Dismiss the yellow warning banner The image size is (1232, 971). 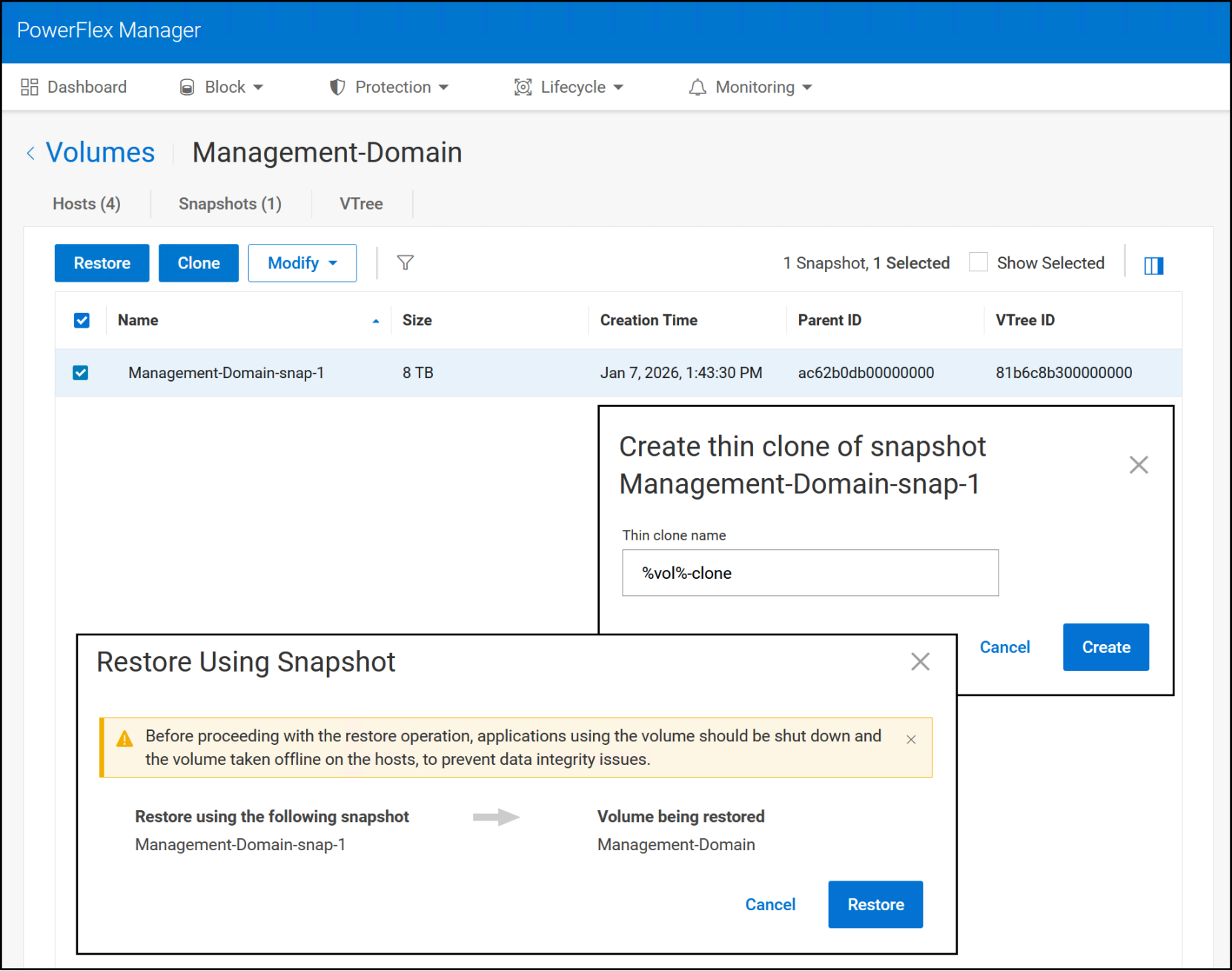coord(911,740)
